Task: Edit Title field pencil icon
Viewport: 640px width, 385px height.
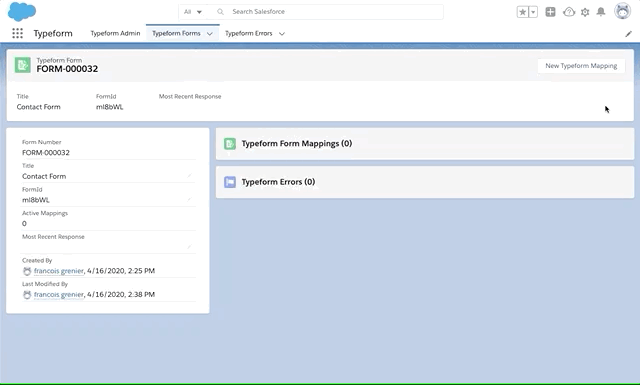Action: tap(189, 176)
